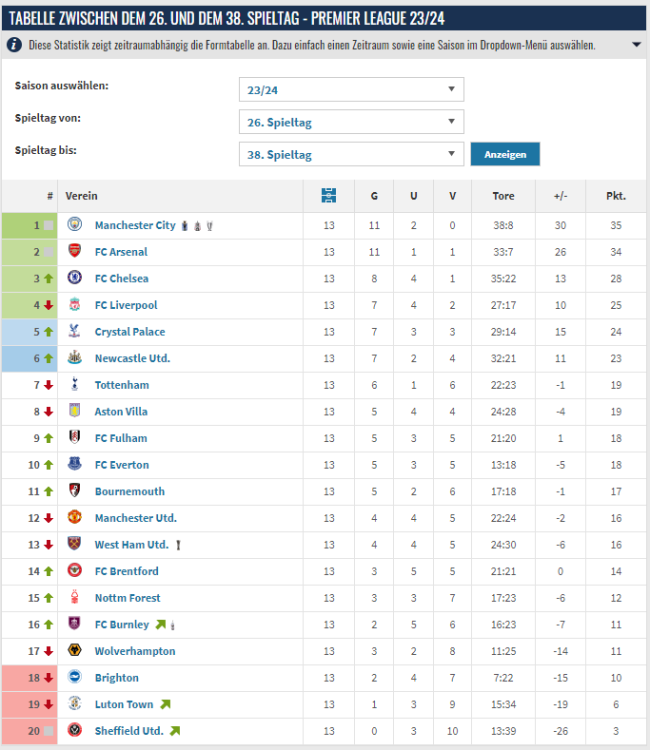Click the Brighton club crest
This screenshot has height=750, width=650.
[75, 678]
